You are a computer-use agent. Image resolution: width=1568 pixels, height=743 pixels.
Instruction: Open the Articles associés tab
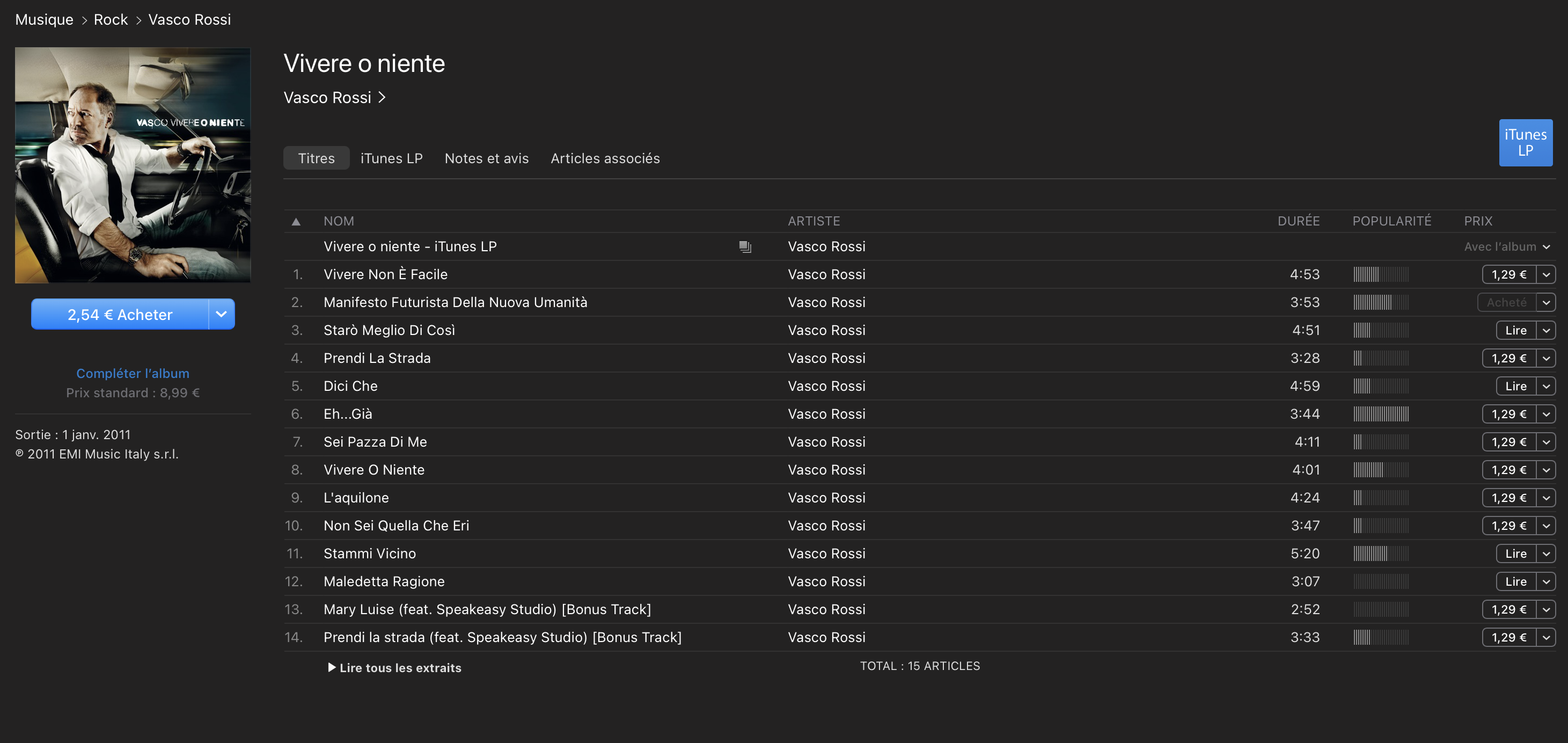[x=605, y=158]
